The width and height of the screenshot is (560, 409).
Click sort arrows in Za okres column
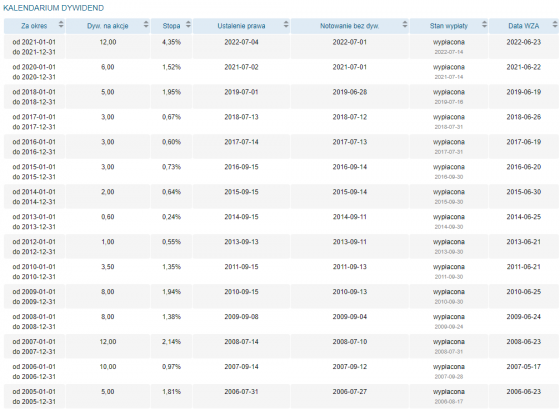pyautogui.click(x=61, y=24)
